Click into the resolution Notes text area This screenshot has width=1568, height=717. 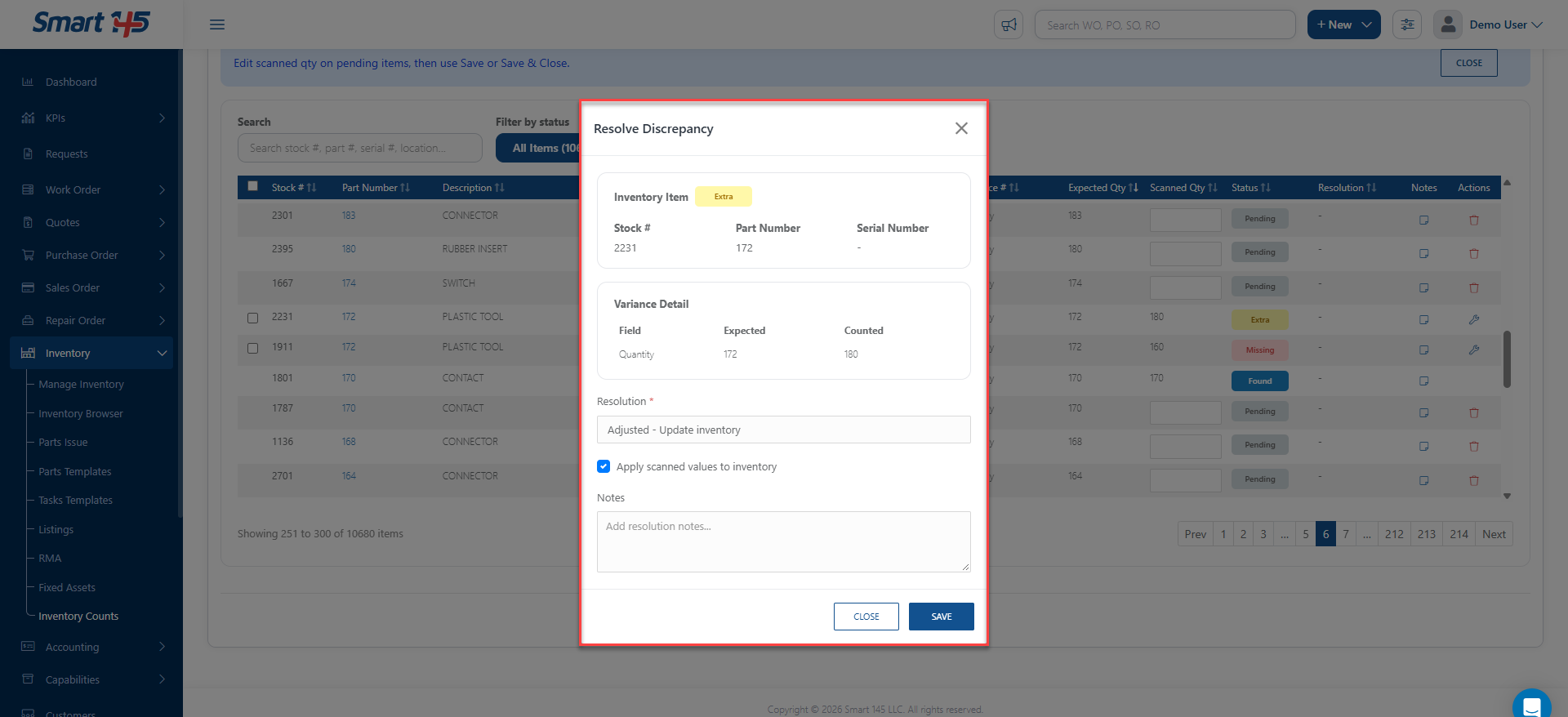point(783,541)
